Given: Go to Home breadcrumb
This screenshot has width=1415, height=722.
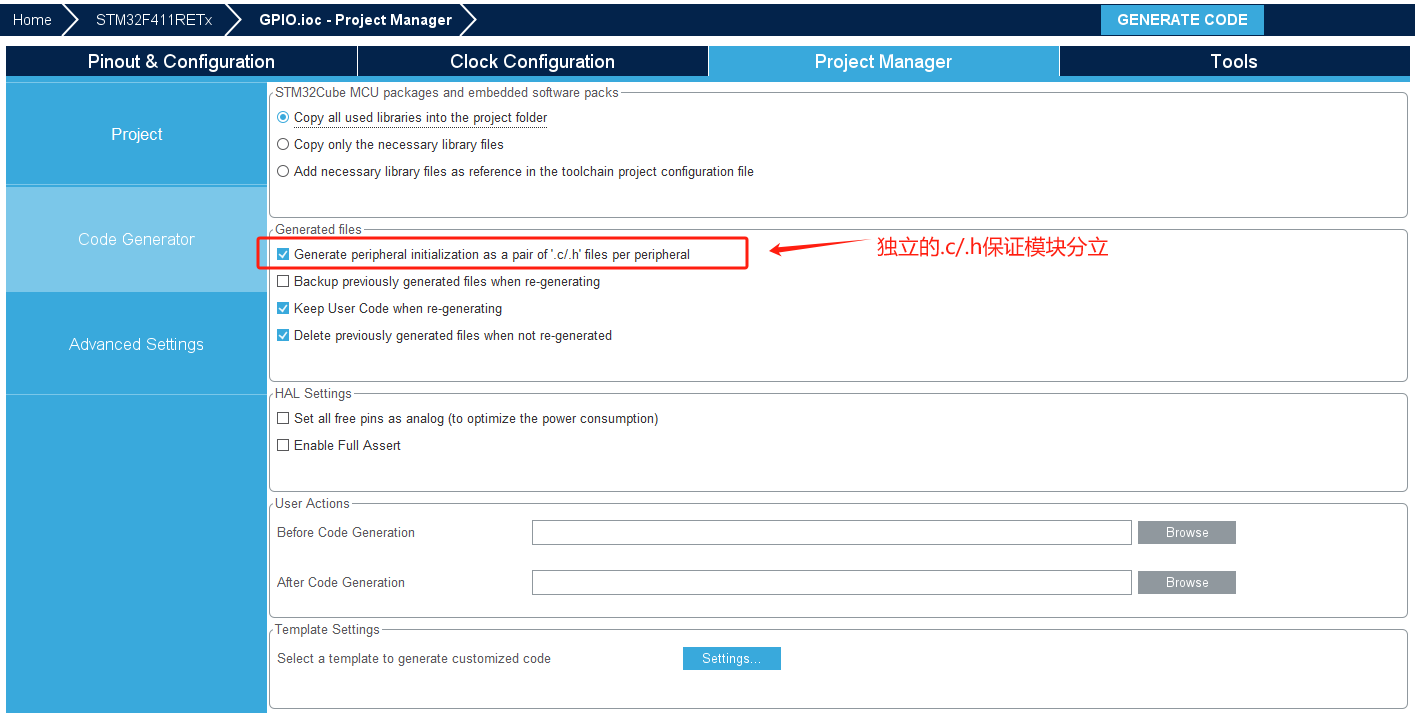Looking at the screenshot, I should (32, 20).
